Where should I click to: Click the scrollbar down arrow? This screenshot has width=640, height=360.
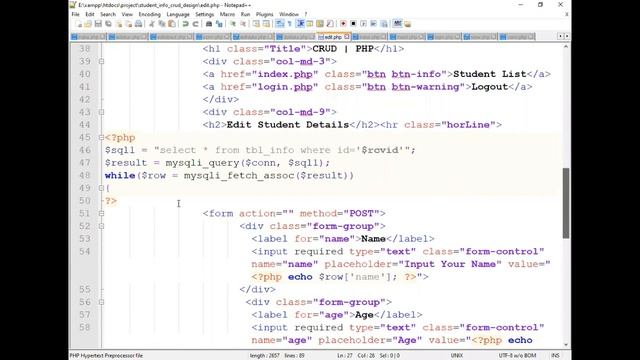coord(566,345)
